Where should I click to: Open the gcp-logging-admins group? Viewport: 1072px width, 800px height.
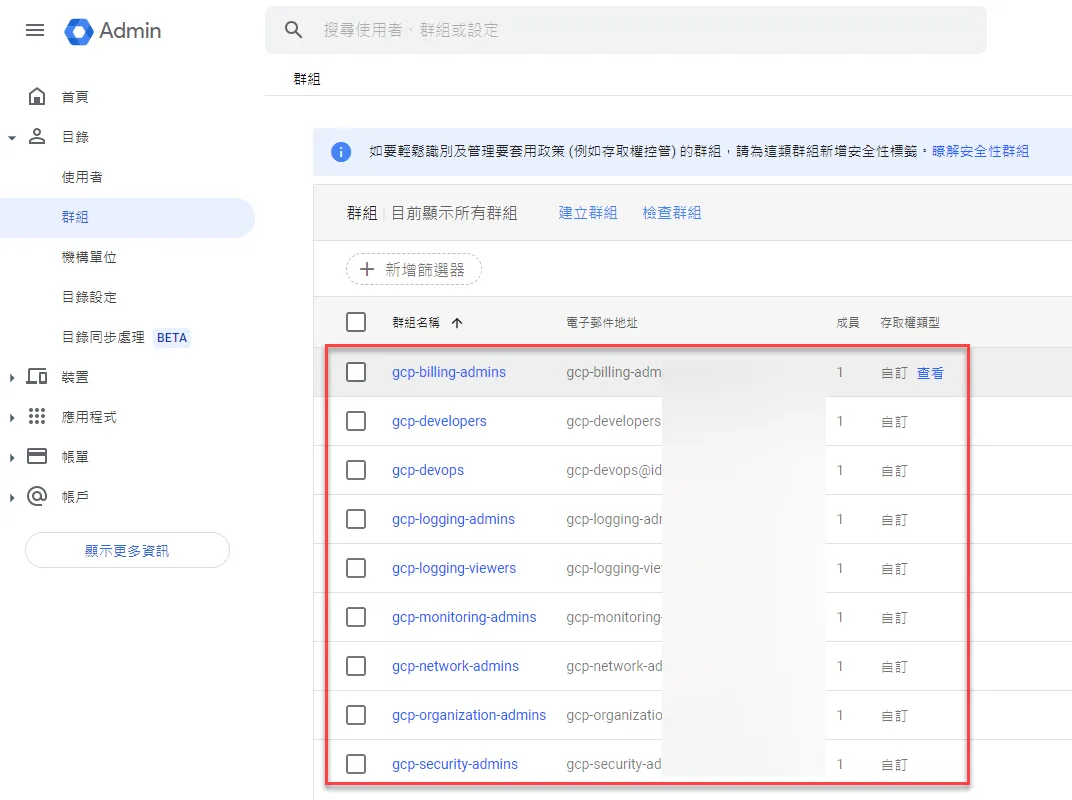click(x=453, y=519)
